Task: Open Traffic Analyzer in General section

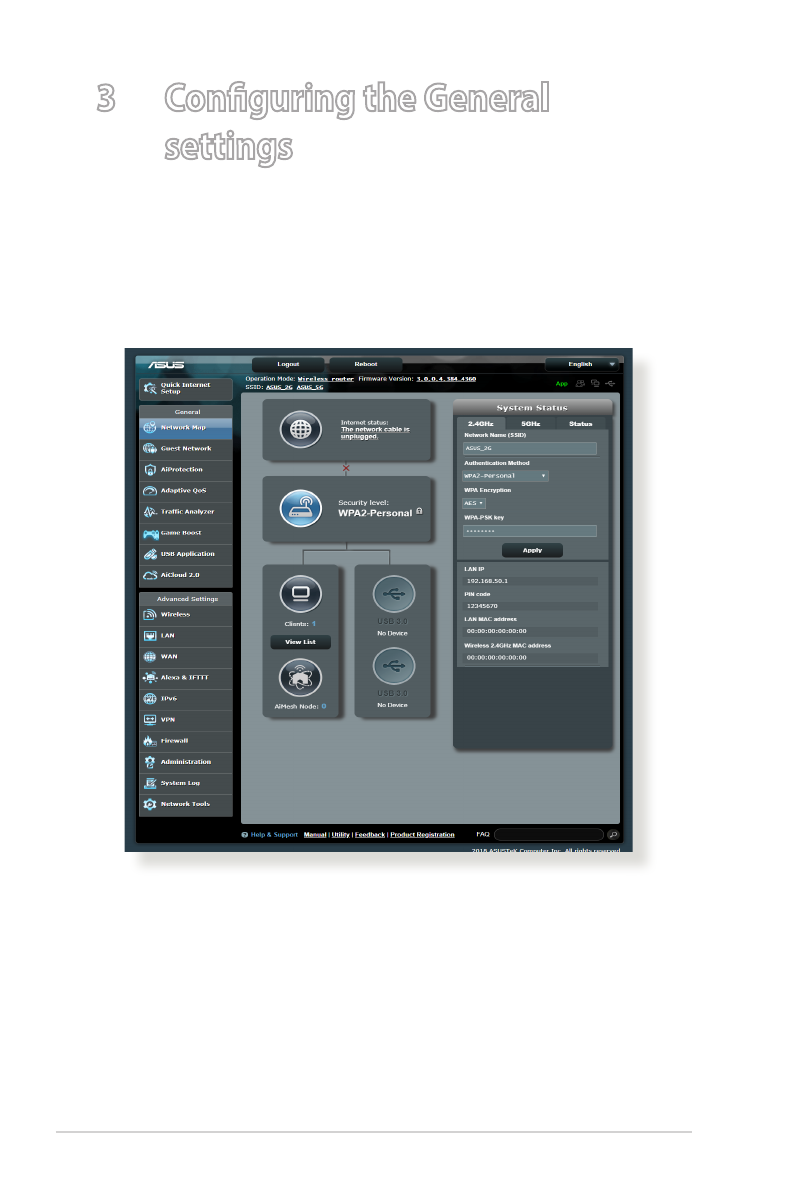Action: (x=185, y=511)
